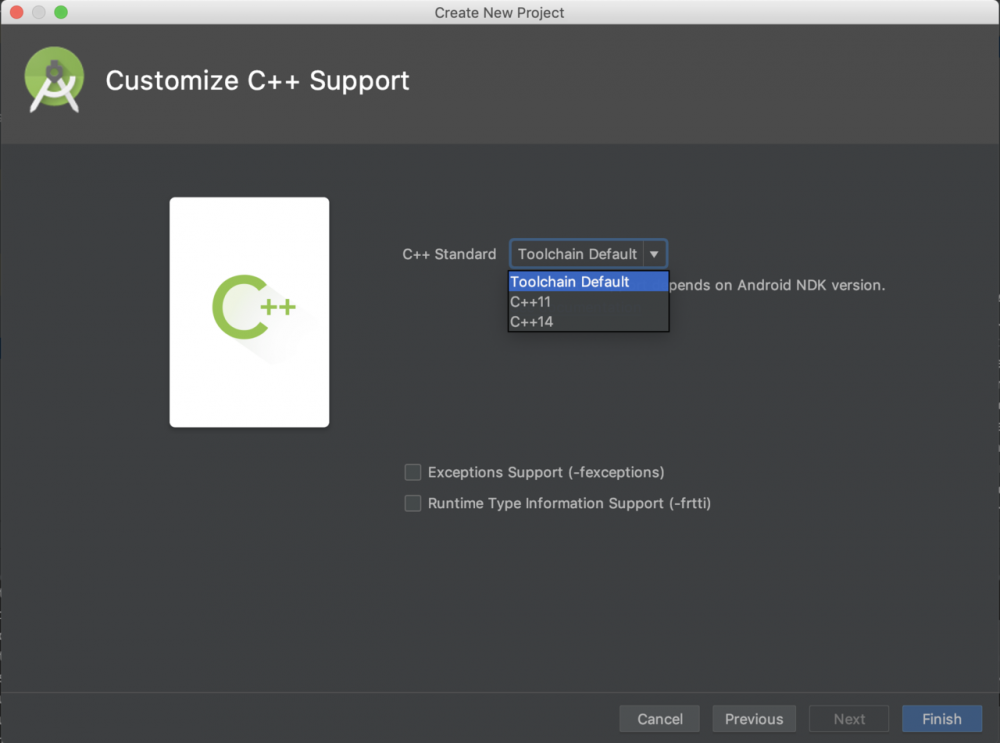Enable Runtime Type Information Support checkbox

coord(413,503)
